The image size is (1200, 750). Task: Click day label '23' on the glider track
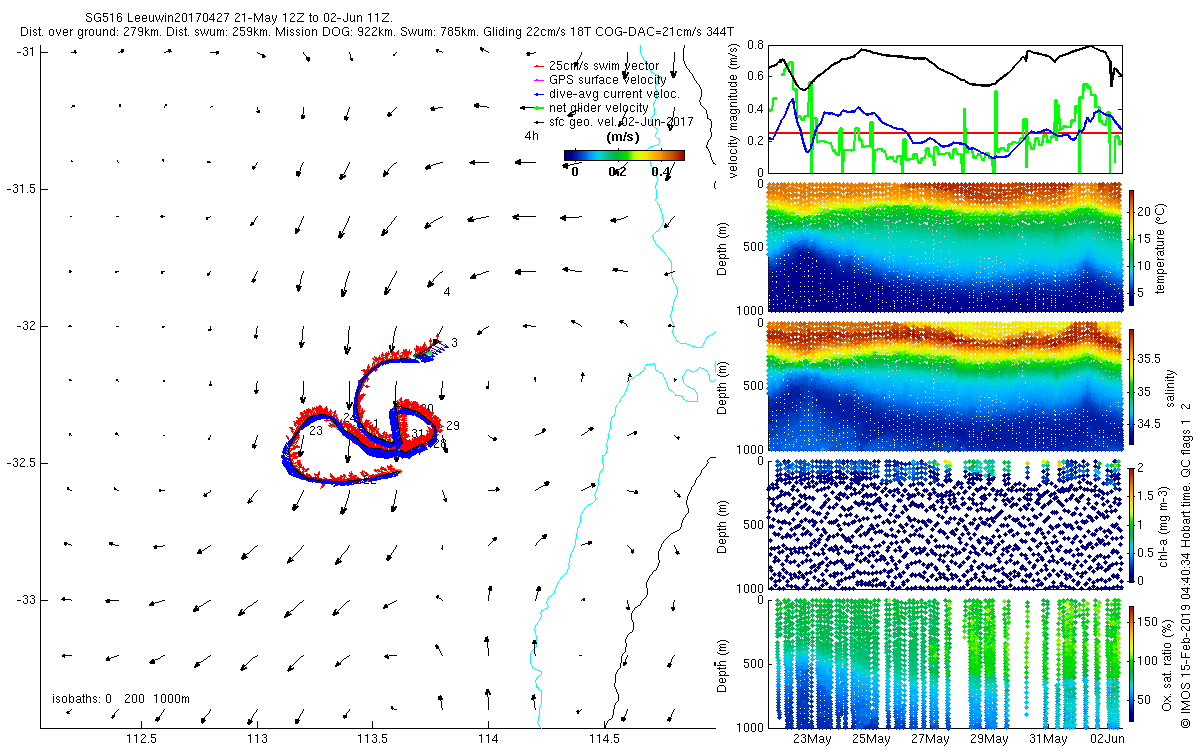point(316,431)
